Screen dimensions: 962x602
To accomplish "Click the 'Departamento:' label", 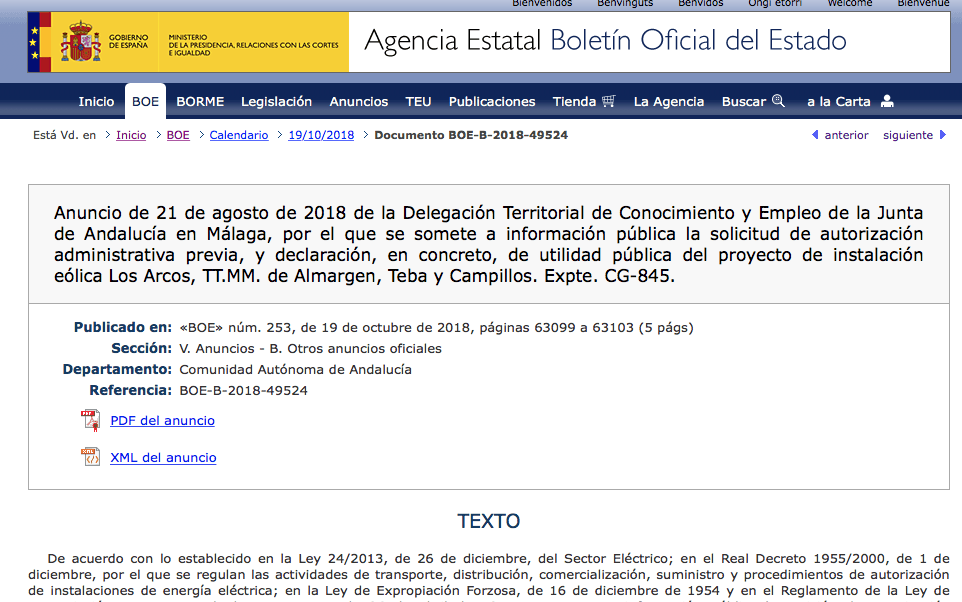I will click(117, 369).
